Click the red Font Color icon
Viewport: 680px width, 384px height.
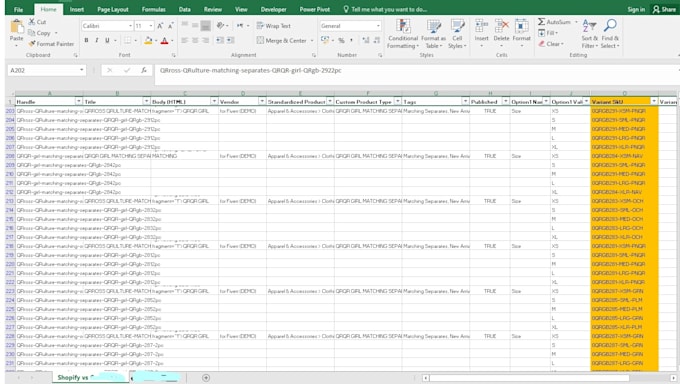[x=164, y=40]
